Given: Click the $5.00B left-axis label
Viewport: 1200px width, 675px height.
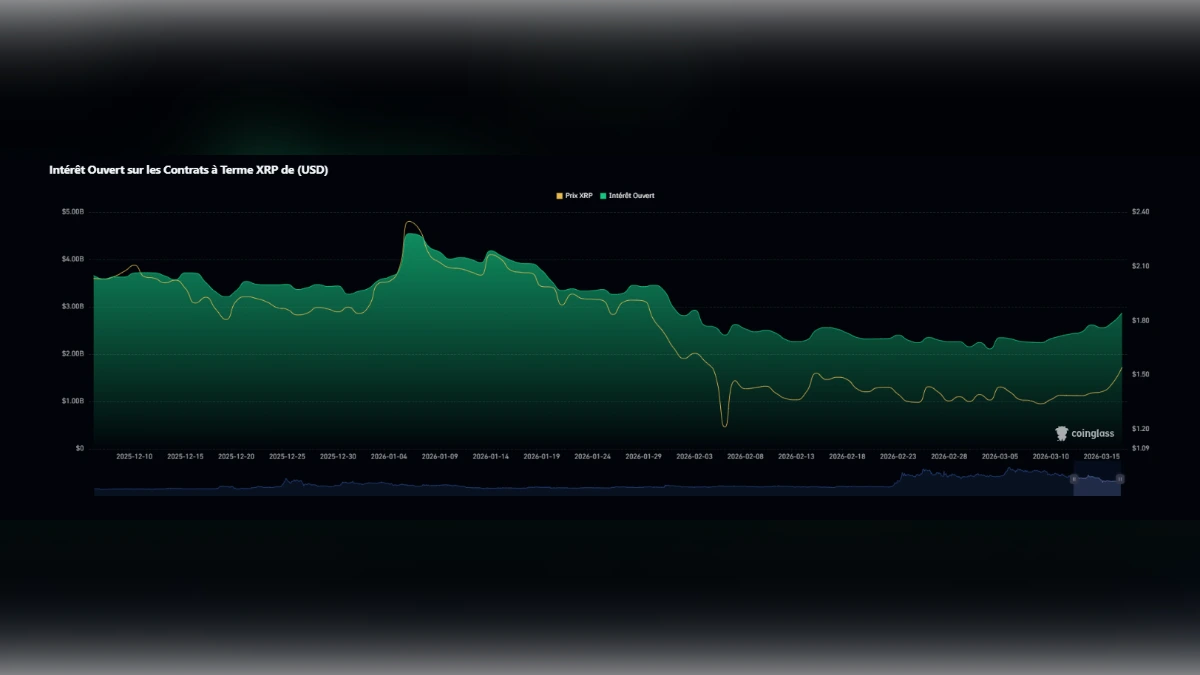Looking at the screenshot, I should pos(72,211).
